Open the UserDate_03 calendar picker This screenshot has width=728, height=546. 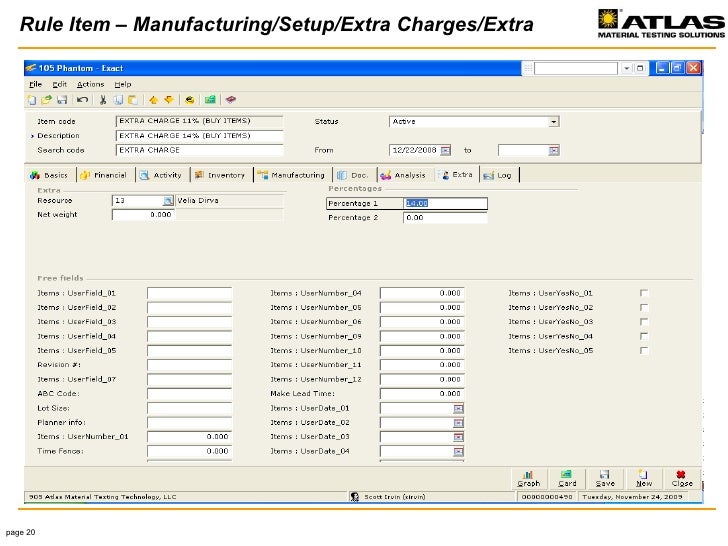pyautogui.click(x=458, y=437)
